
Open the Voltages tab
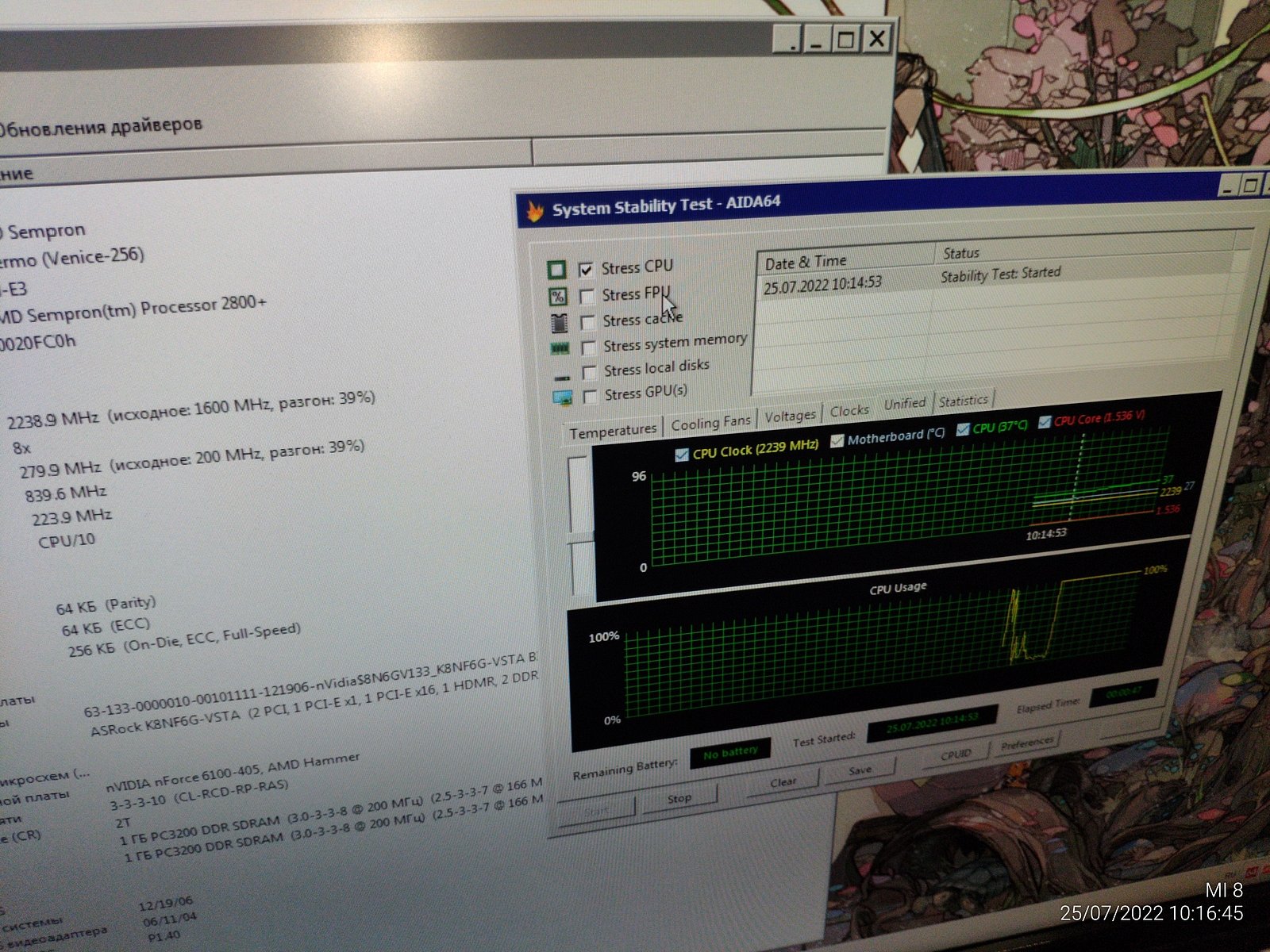pyautogui.click(x=790, y=415)
